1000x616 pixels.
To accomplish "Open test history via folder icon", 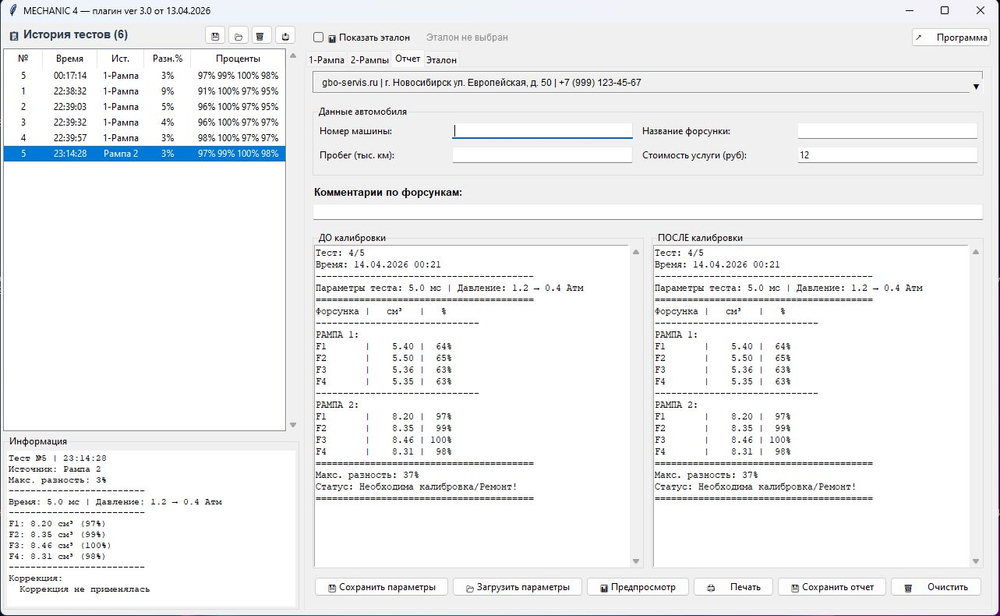I will [x=239, y=36].
